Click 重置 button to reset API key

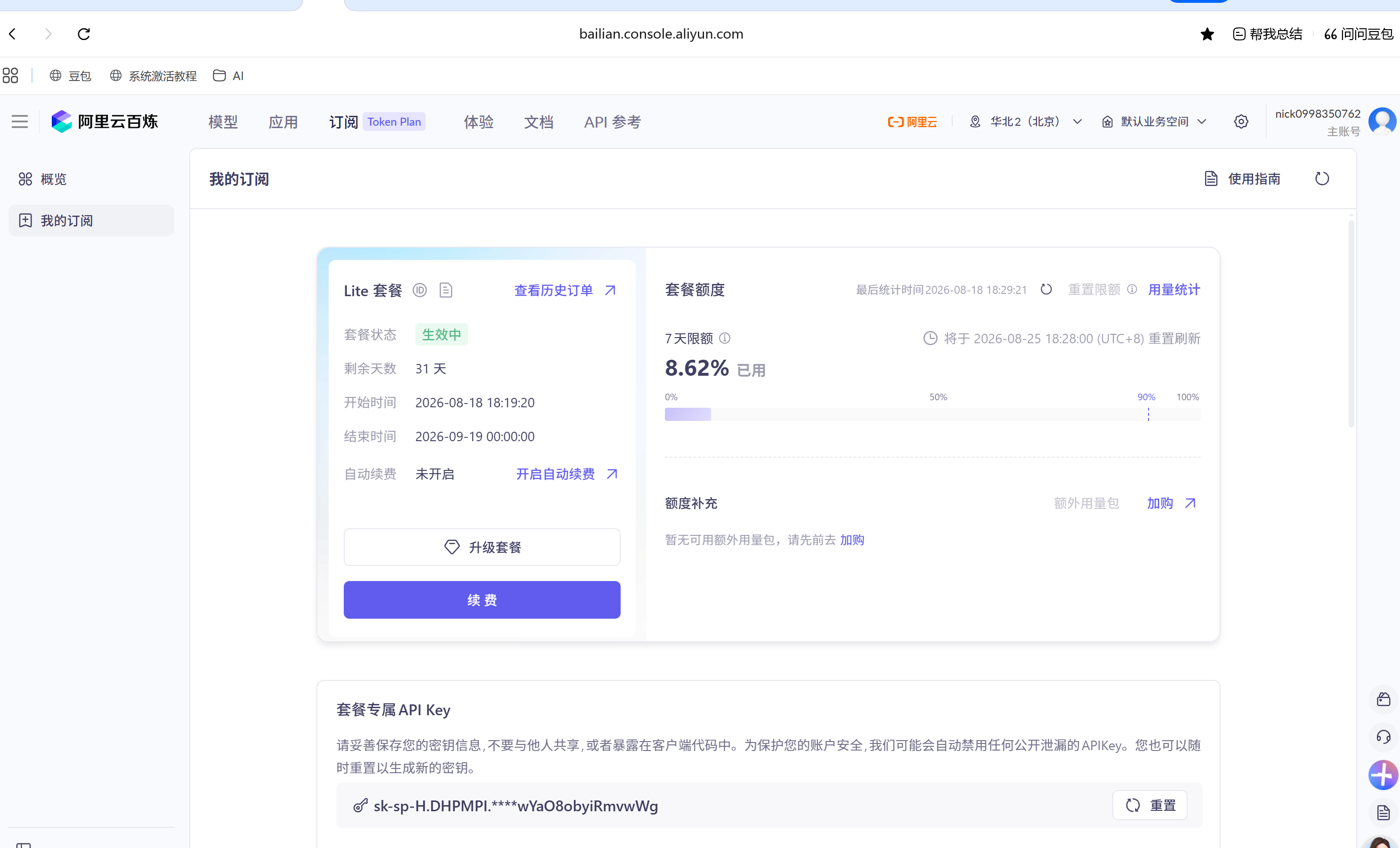click(x=1150, y=806)
